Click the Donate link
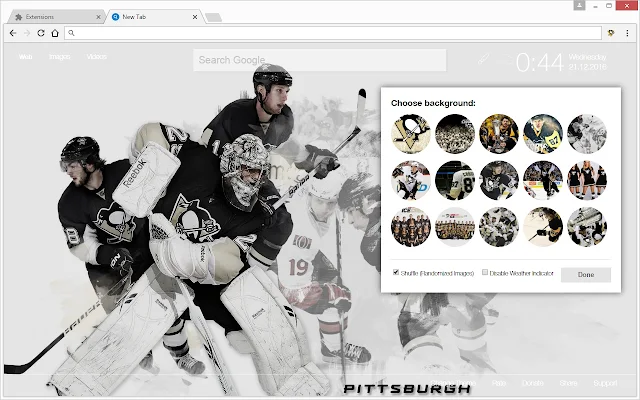The height and width of the screenshot is (400, 640). (x=533, y=383)
